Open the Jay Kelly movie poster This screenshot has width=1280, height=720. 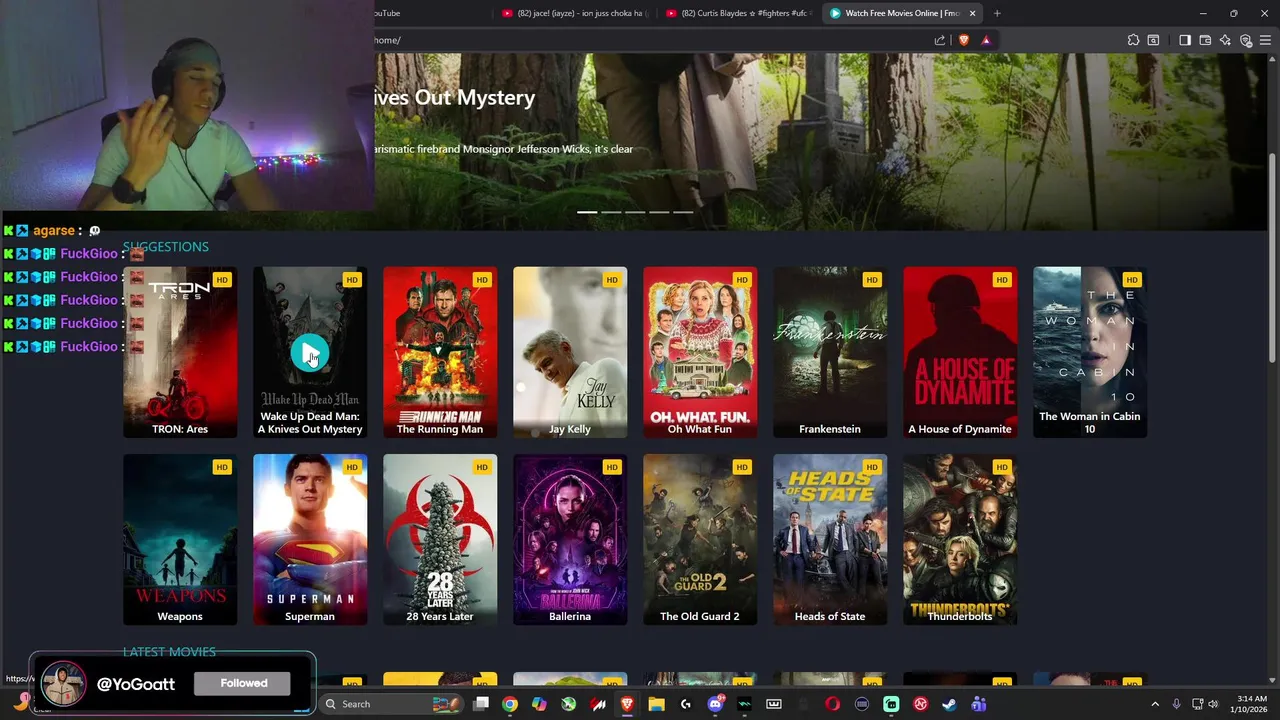click(570, 352)
